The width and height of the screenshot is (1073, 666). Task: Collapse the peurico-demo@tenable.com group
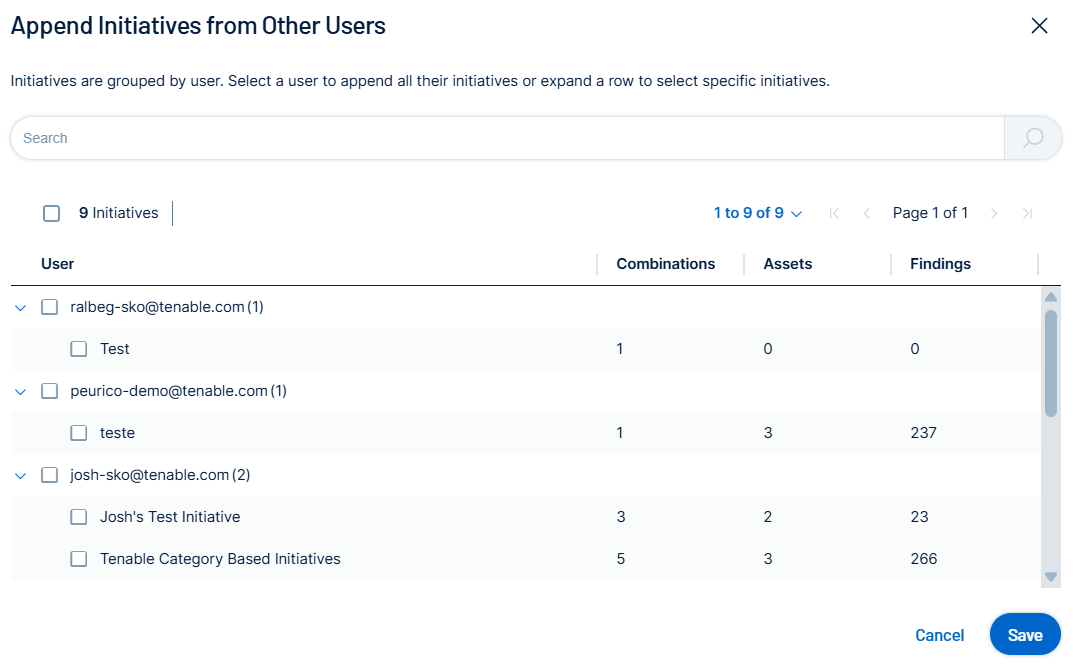(20, 392)
